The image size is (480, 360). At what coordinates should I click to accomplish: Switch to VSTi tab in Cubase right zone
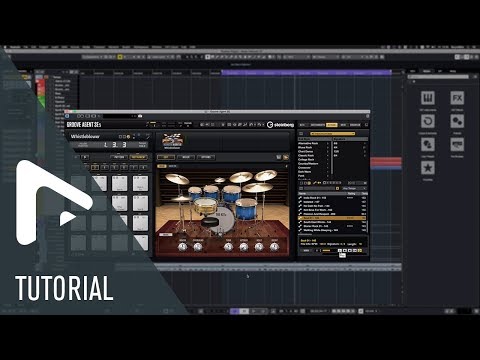(413, 71)
